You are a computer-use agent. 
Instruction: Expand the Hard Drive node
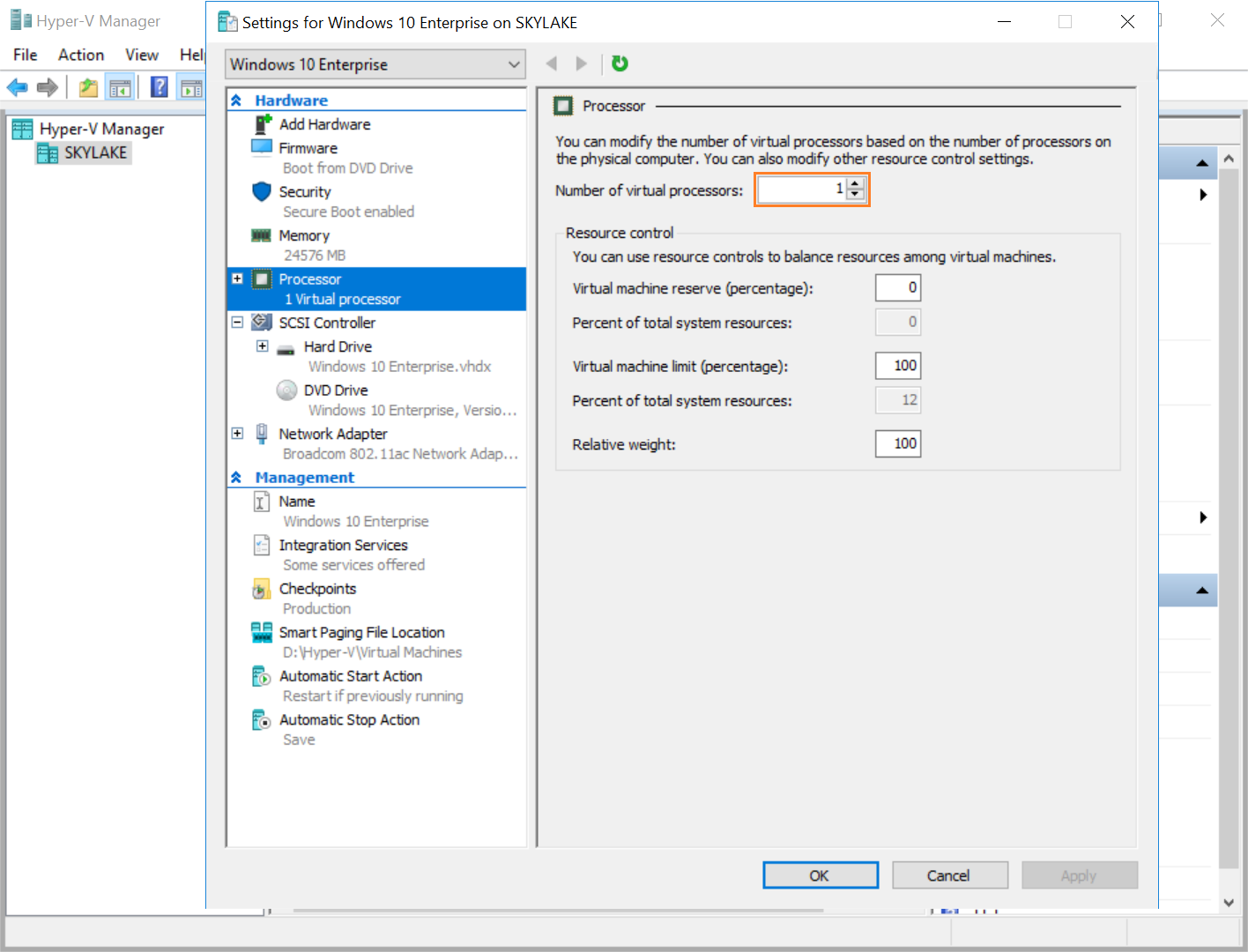tap(262, 346)
